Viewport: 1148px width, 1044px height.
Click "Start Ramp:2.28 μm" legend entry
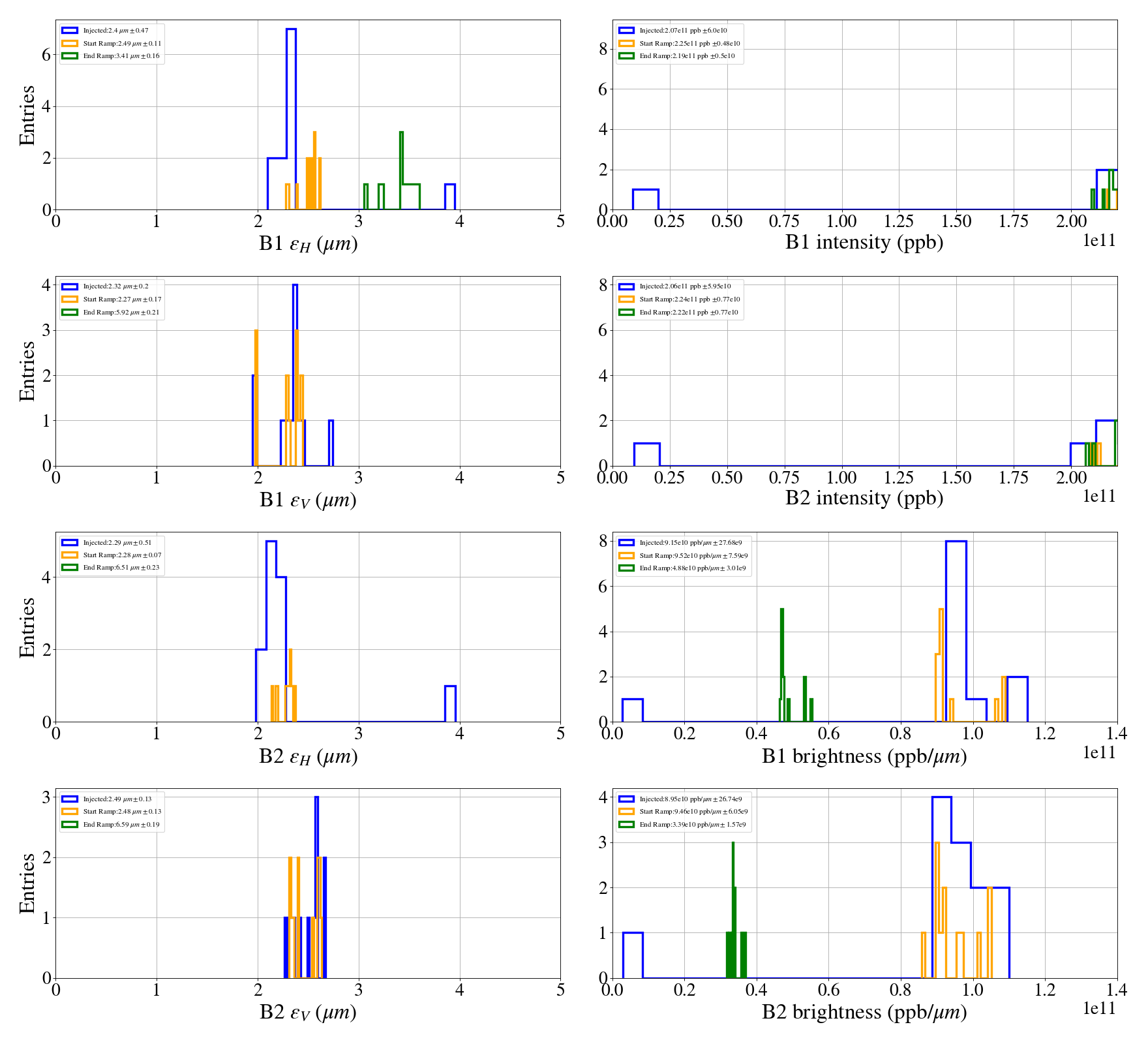click(x=122, y=555)
